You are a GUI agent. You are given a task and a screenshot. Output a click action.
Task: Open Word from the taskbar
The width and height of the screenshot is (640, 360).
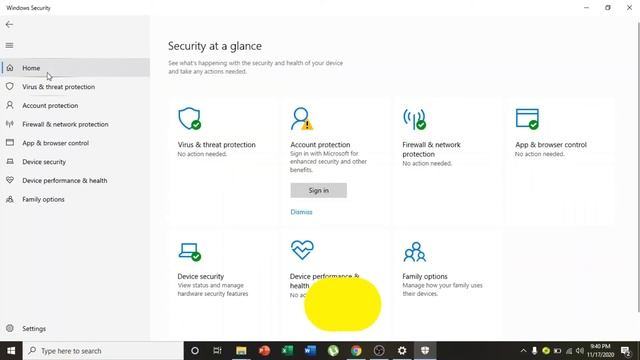(310, 351)
